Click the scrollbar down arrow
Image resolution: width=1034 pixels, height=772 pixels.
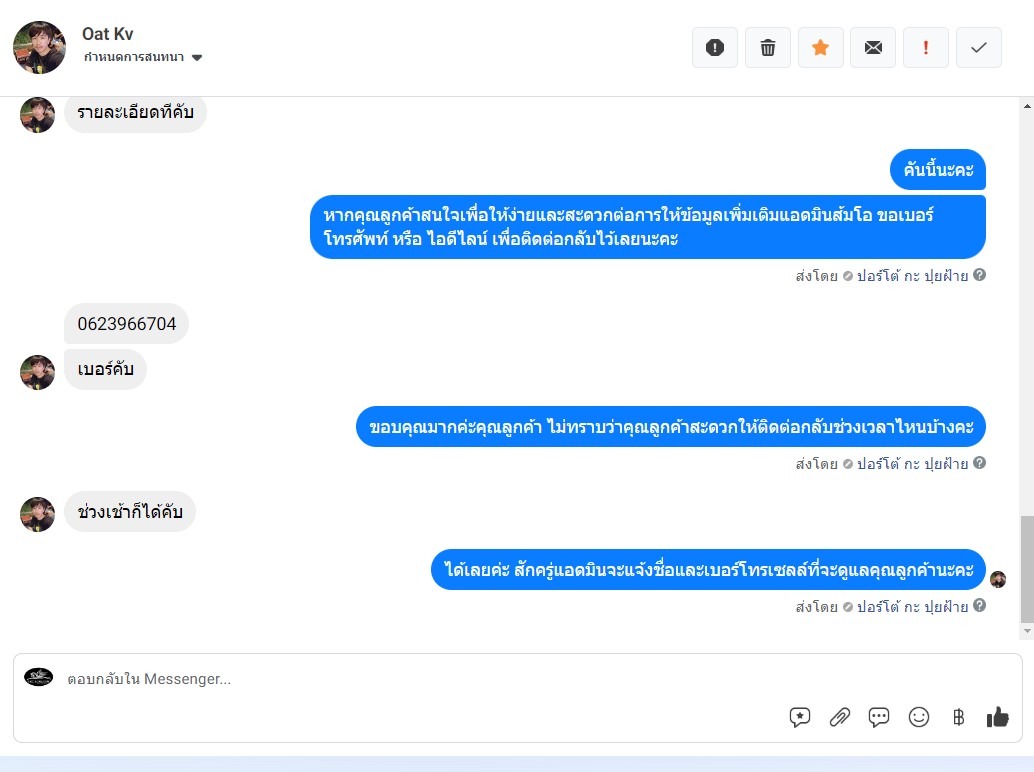1027,632
